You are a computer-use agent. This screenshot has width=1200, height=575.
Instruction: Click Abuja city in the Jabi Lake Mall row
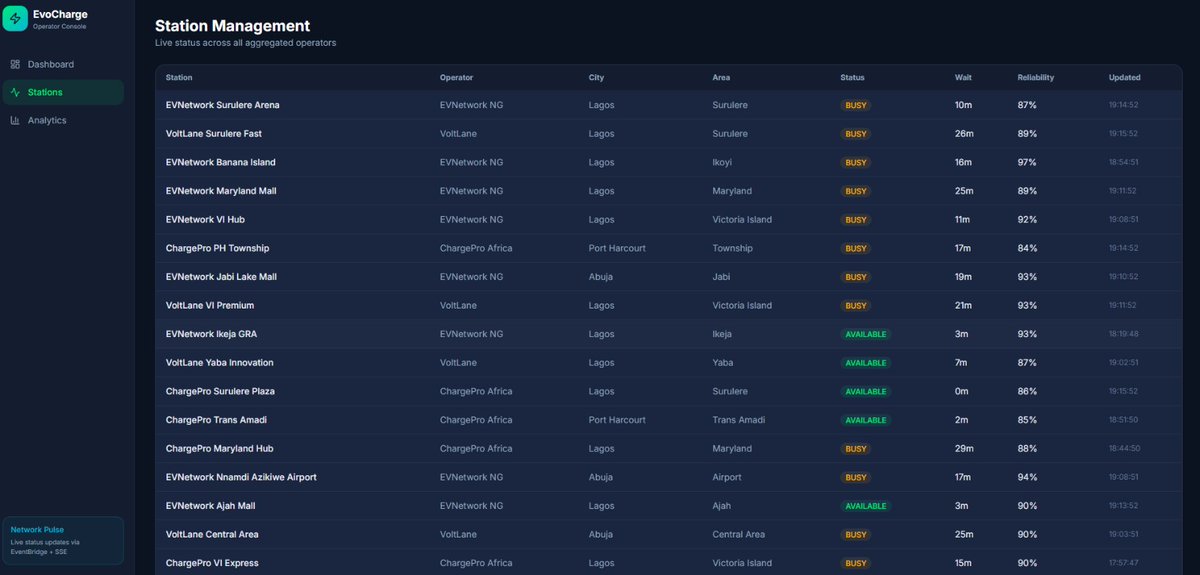(600, 277)
